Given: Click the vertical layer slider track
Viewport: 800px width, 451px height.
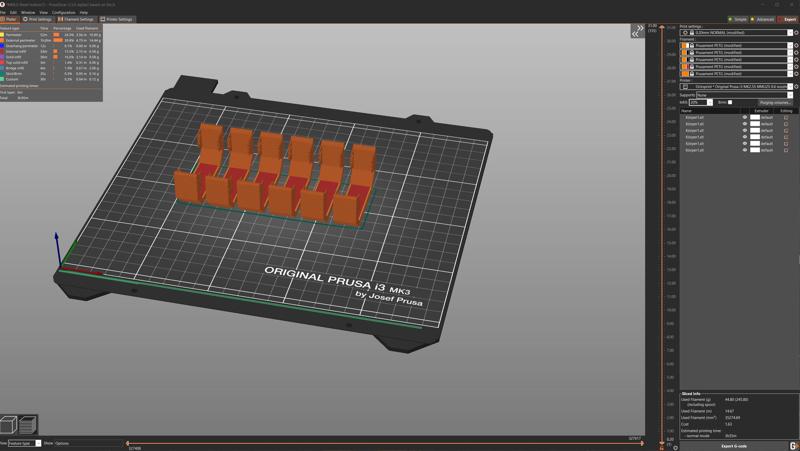Looking at the screenshot, I should pyautogui.click(x=662, y=235).
